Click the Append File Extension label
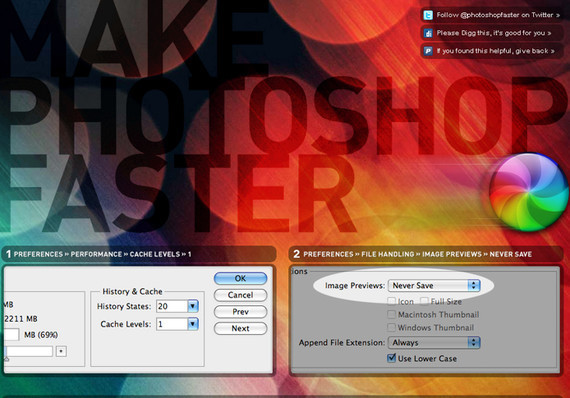Image resolution: width=570 pixels, height=398 pixels. [x=342, y=343]
